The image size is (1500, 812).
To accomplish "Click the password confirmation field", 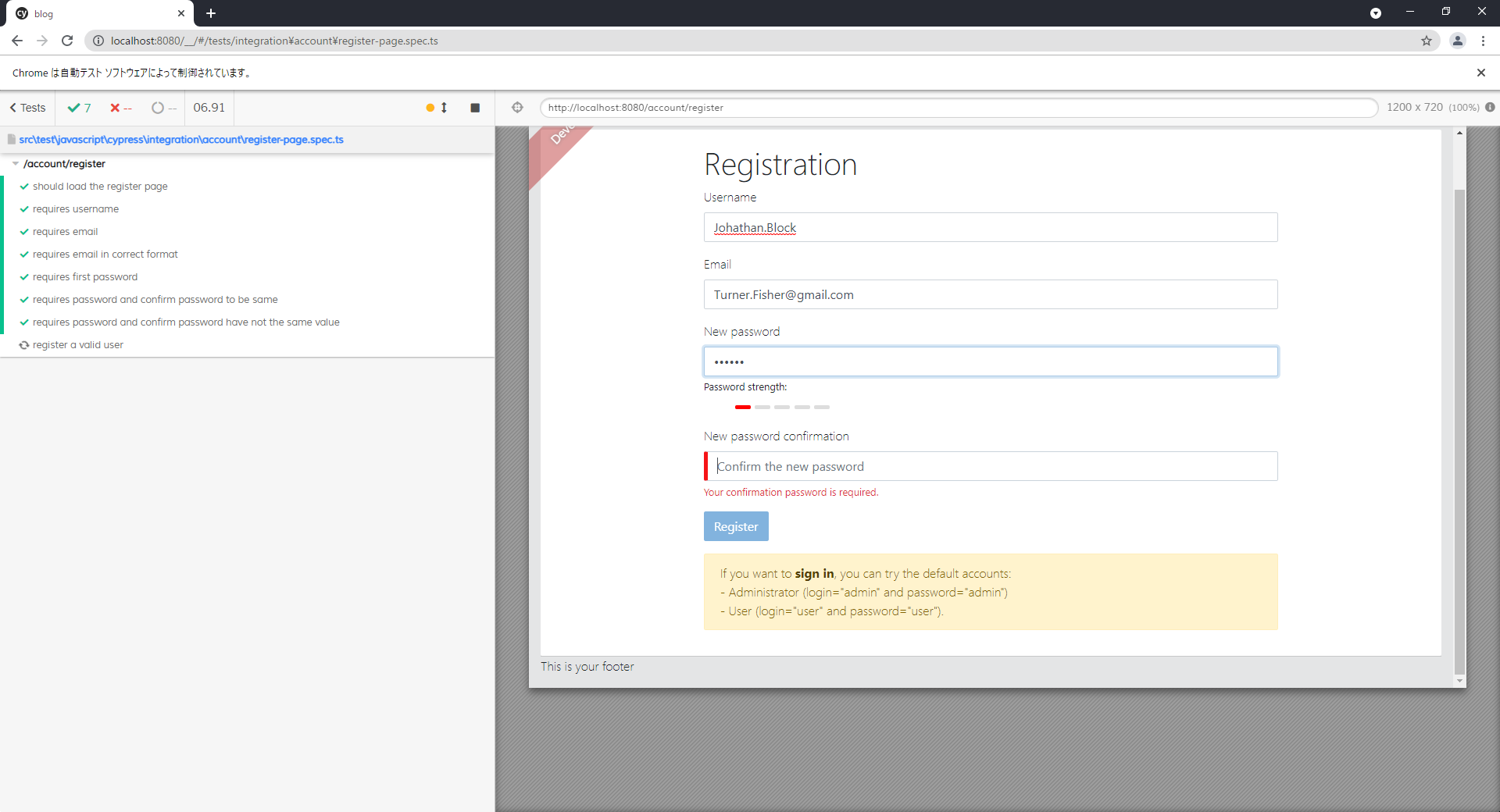I will pyautogui.click(x=991, y=466).
